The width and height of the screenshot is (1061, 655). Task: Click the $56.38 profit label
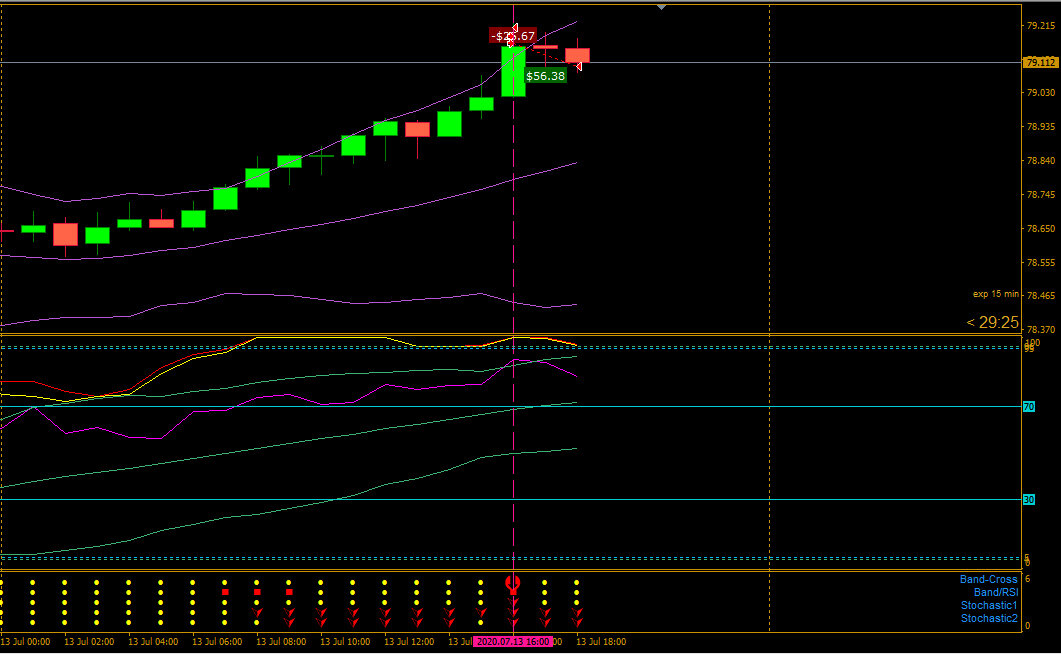pos(545,76)
